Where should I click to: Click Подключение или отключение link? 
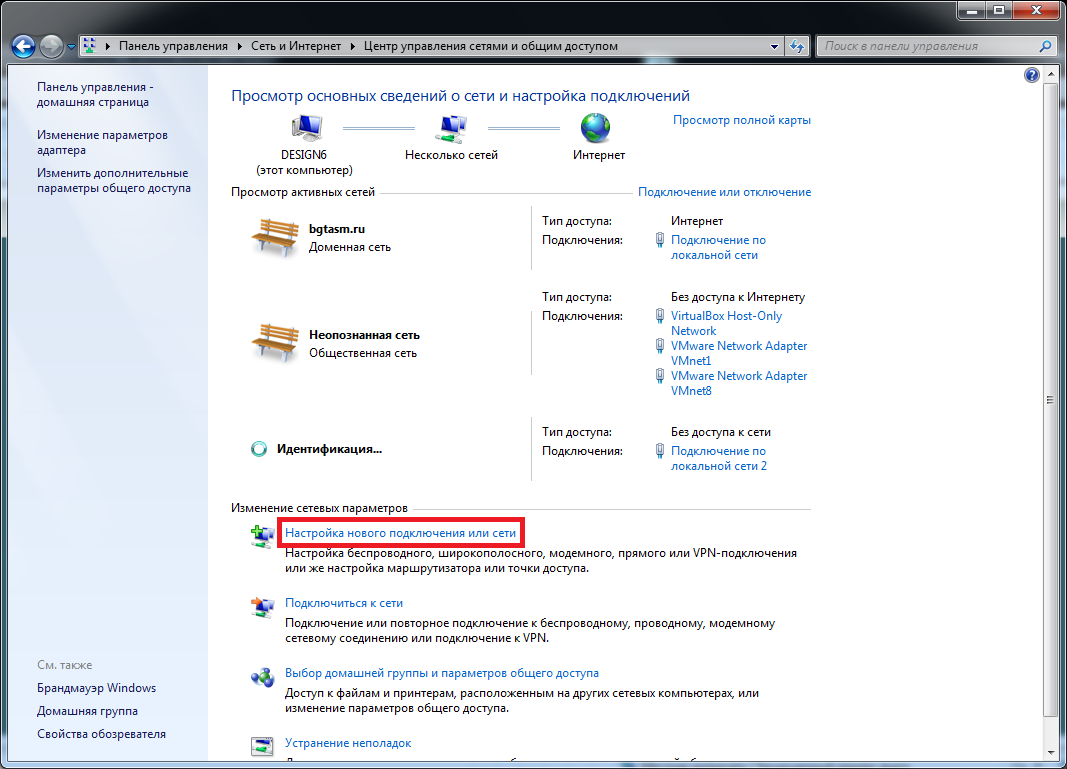[724, 192]
